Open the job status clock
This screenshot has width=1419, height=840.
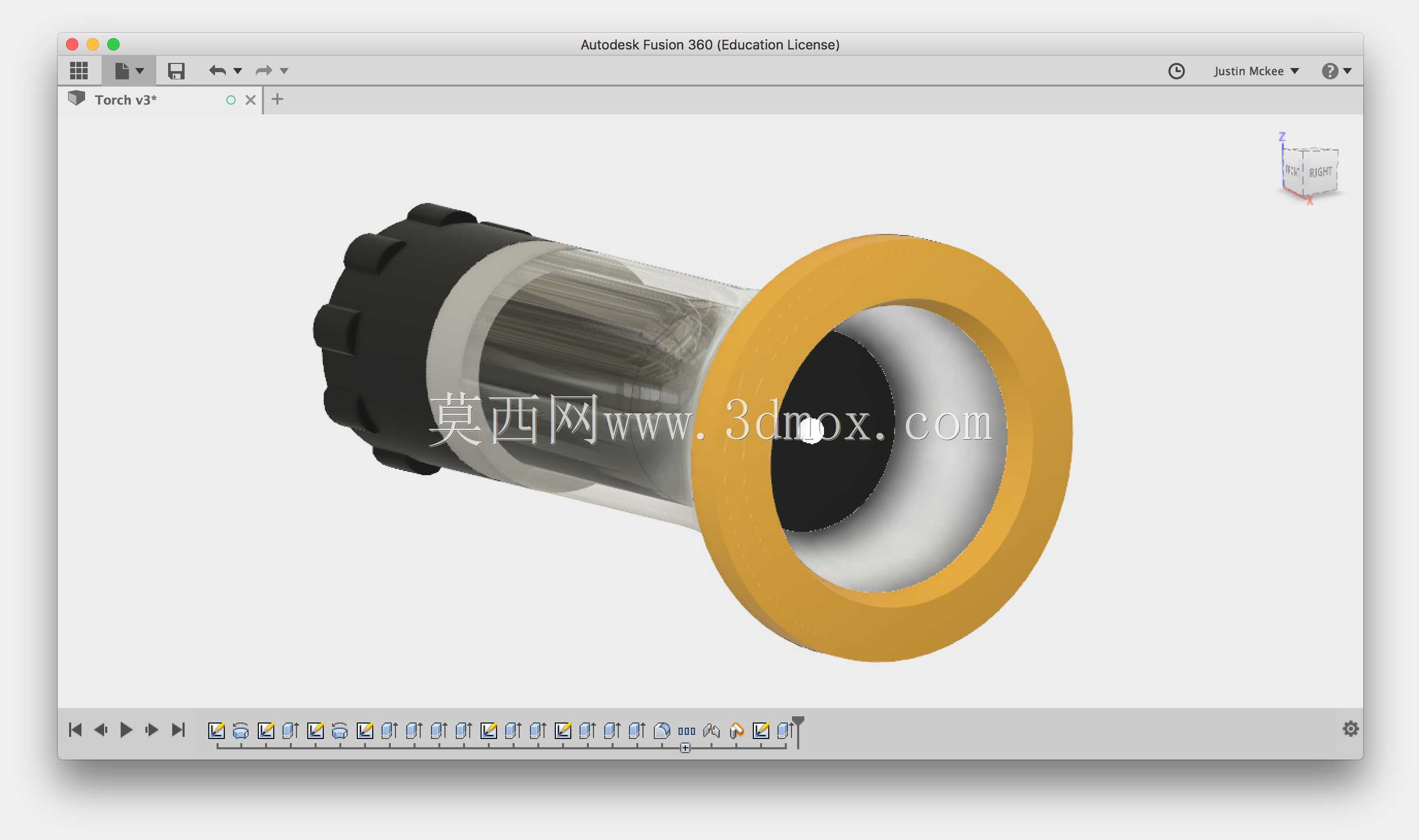(1176, 71)
